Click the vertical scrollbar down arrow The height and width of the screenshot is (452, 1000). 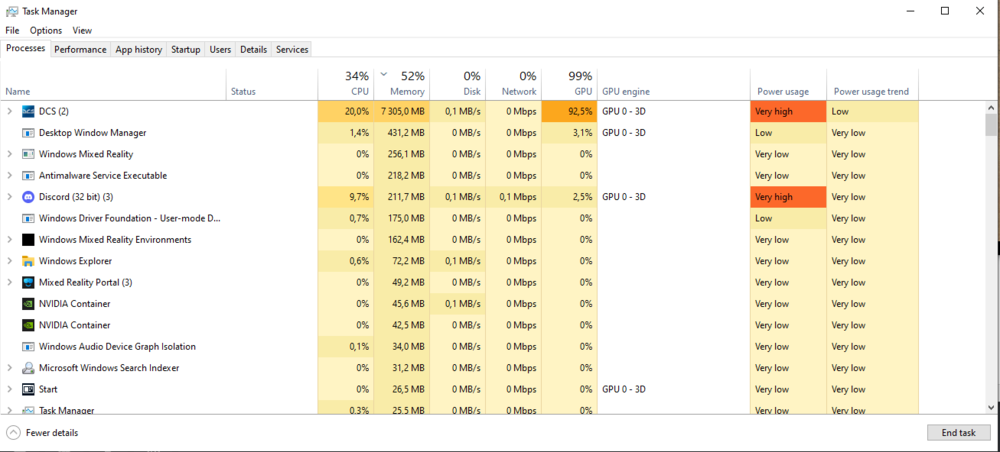(x=991, y=407)
